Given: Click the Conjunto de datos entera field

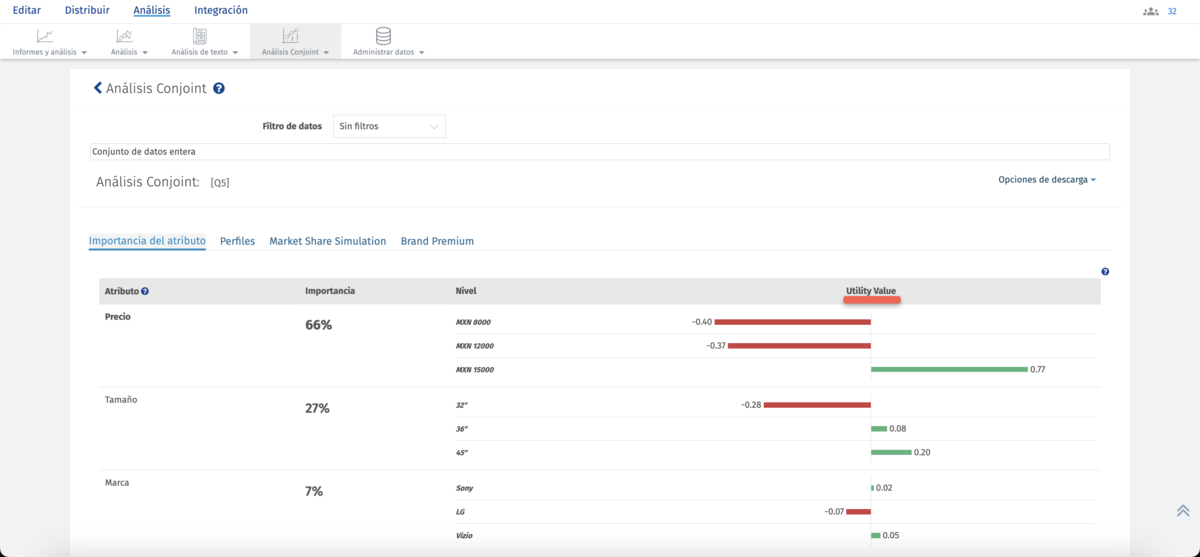Looking at the screenshot, I should pos(599,152).
